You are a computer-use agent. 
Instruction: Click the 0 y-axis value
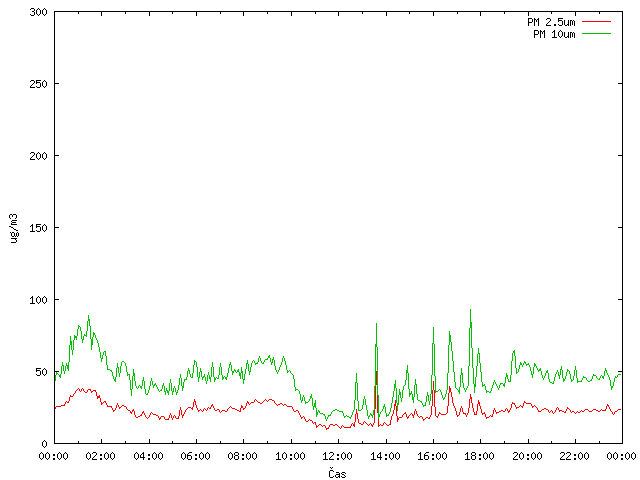coord(44,444)
